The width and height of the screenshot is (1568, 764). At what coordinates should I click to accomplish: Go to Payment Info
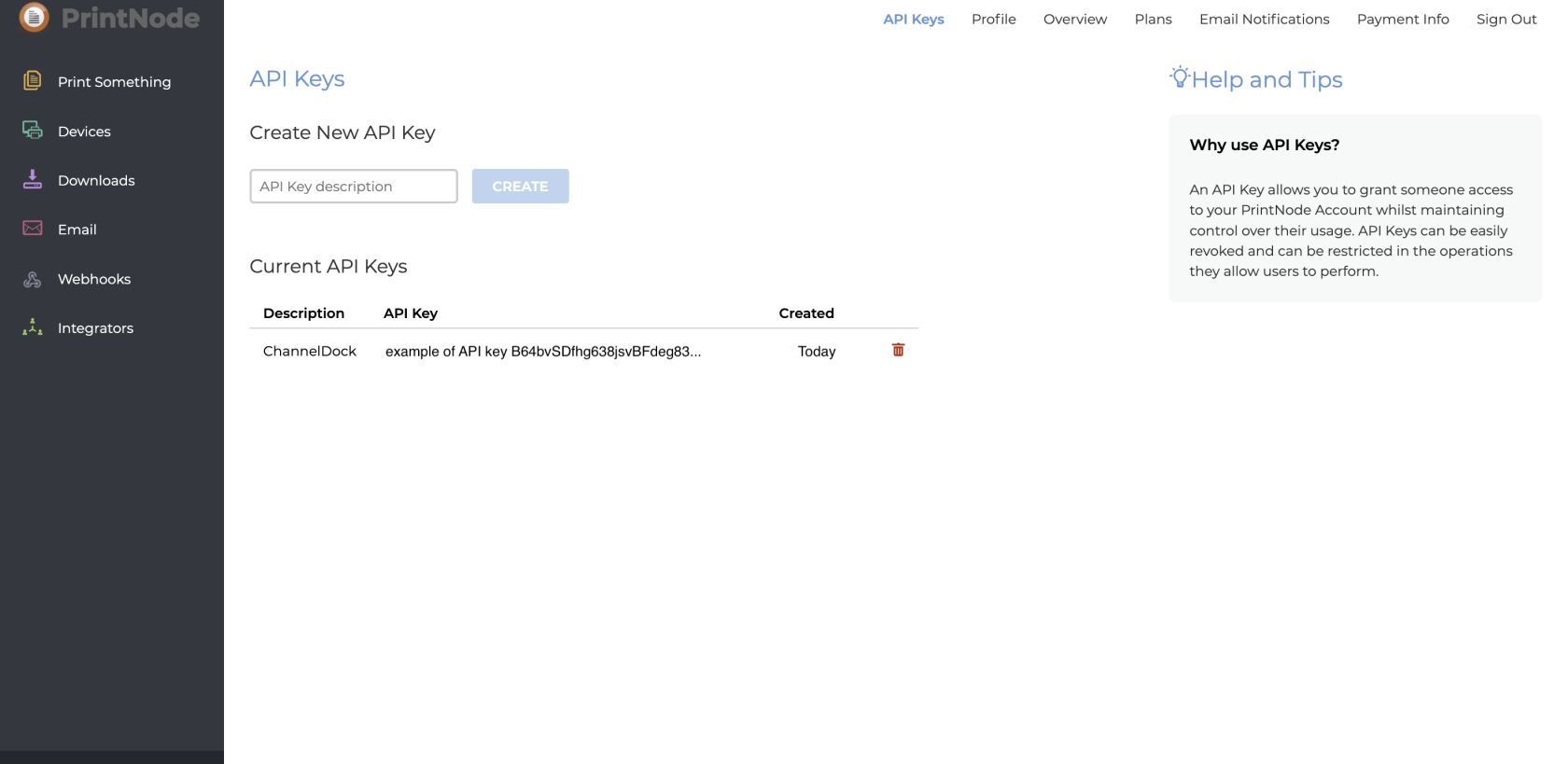tap(1403, 19)
